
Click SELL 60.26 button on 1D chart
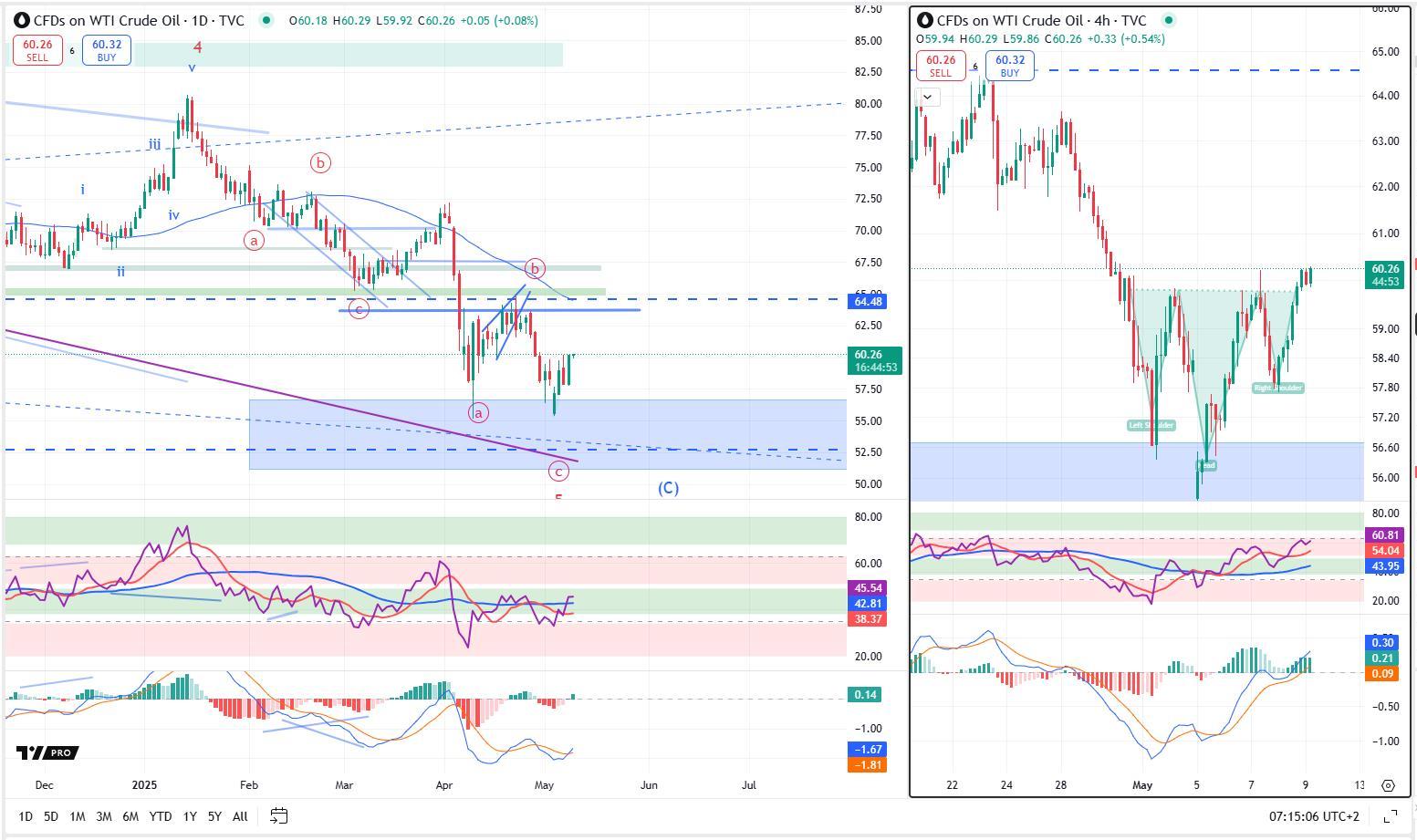(36, 50)
